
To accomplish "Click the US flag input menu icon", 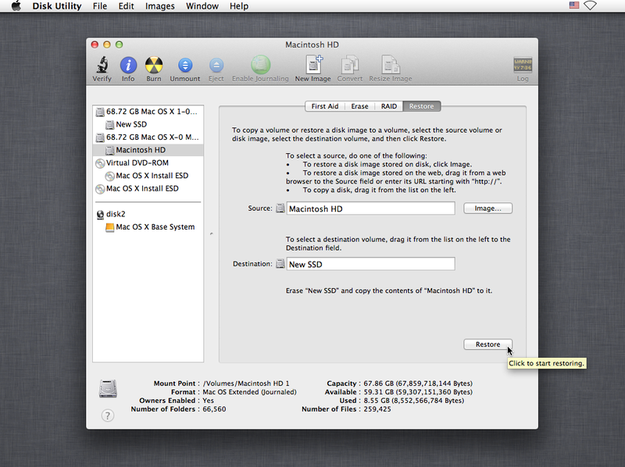I will [574, 6].
